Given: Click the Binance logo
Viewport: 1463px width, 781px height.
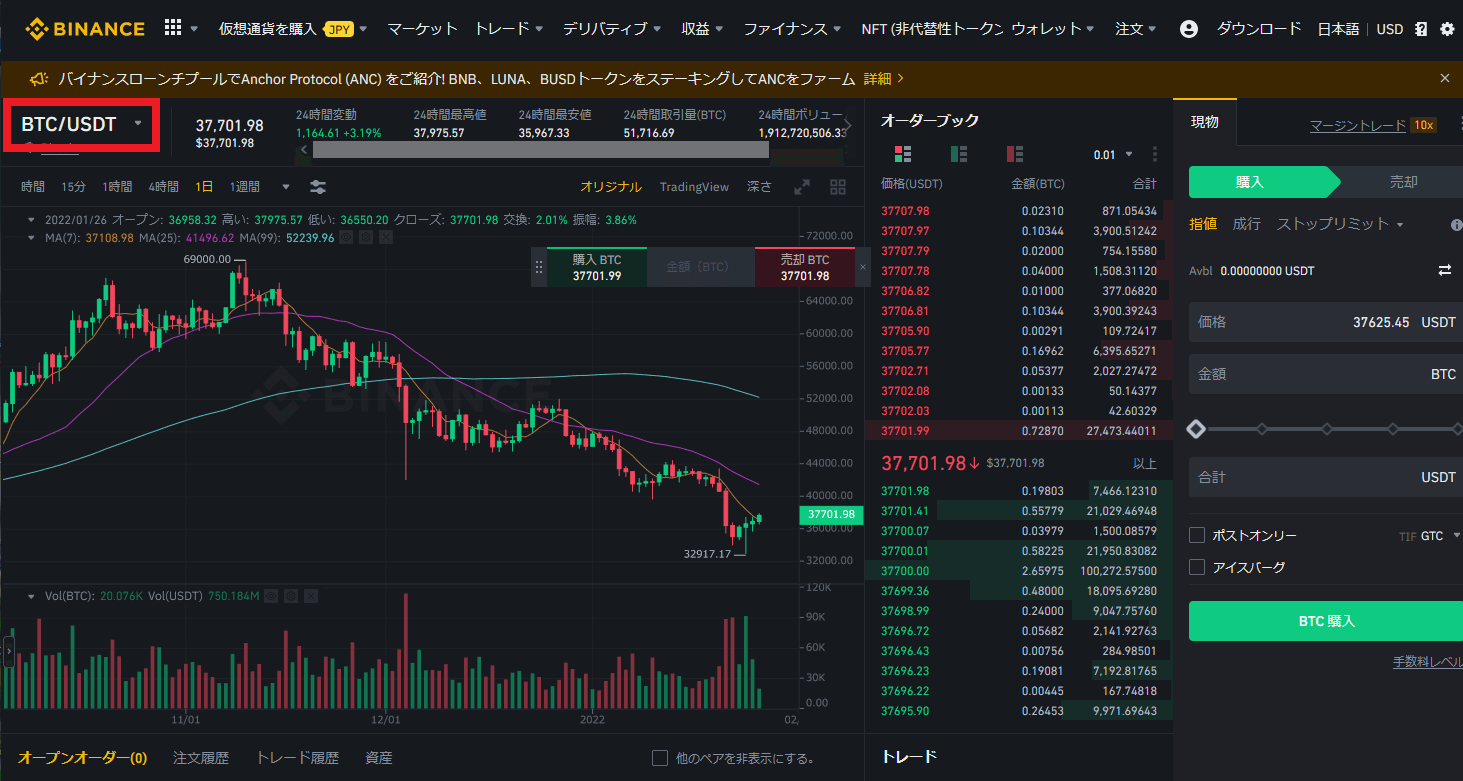Looking at the screenshot, I should point(85,29).
